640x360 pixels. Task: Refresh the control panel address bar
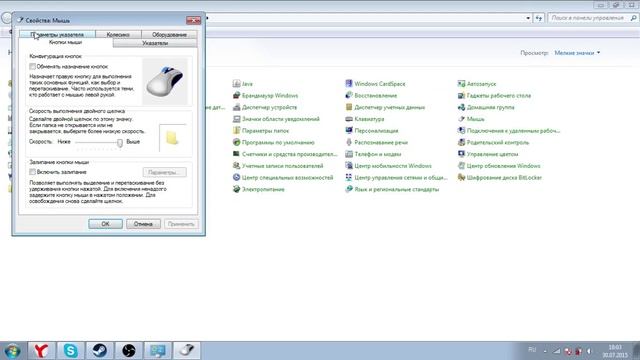[539, 18]
